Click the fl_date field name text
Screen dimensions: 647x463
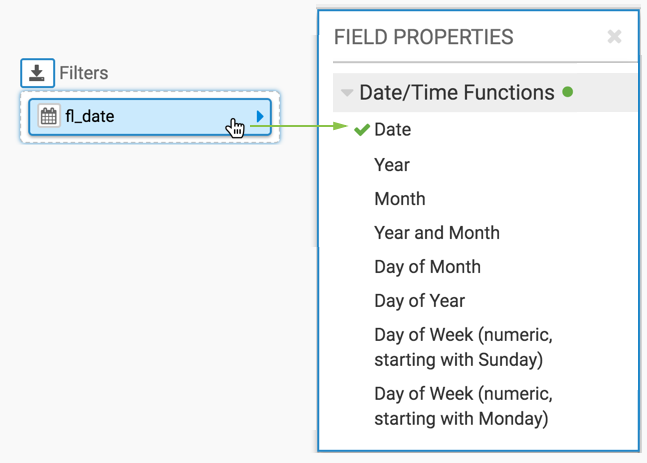tap(90, 117)
